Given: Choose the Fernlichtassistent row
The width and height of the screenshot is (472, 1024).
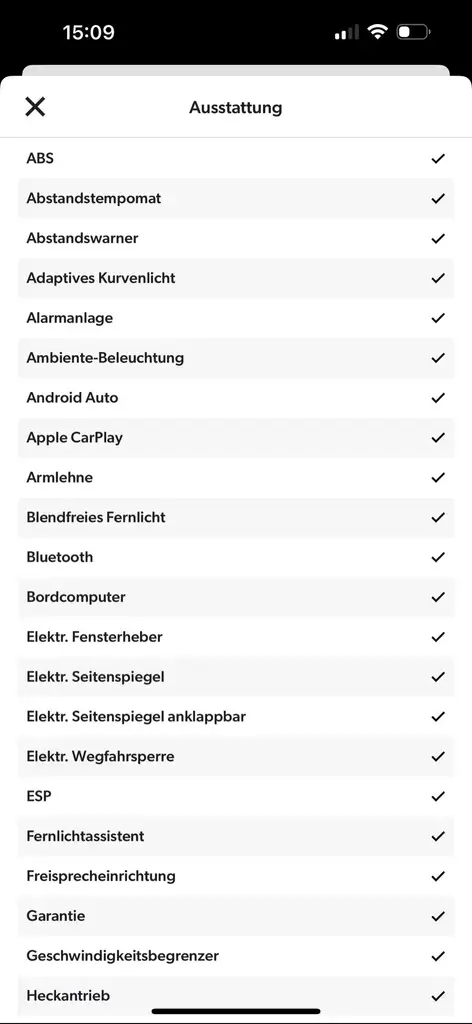Looking at the screenshot, I should 236,836.
